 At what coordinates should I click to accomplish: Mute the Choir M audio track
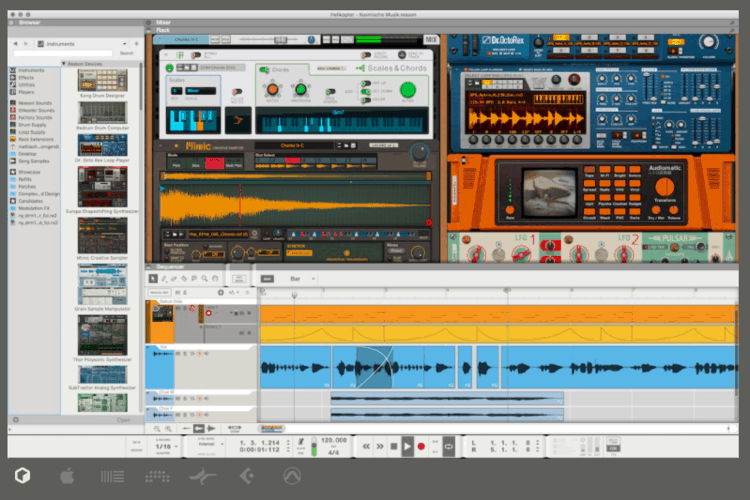pyautogui.click(x=178, y=398)
